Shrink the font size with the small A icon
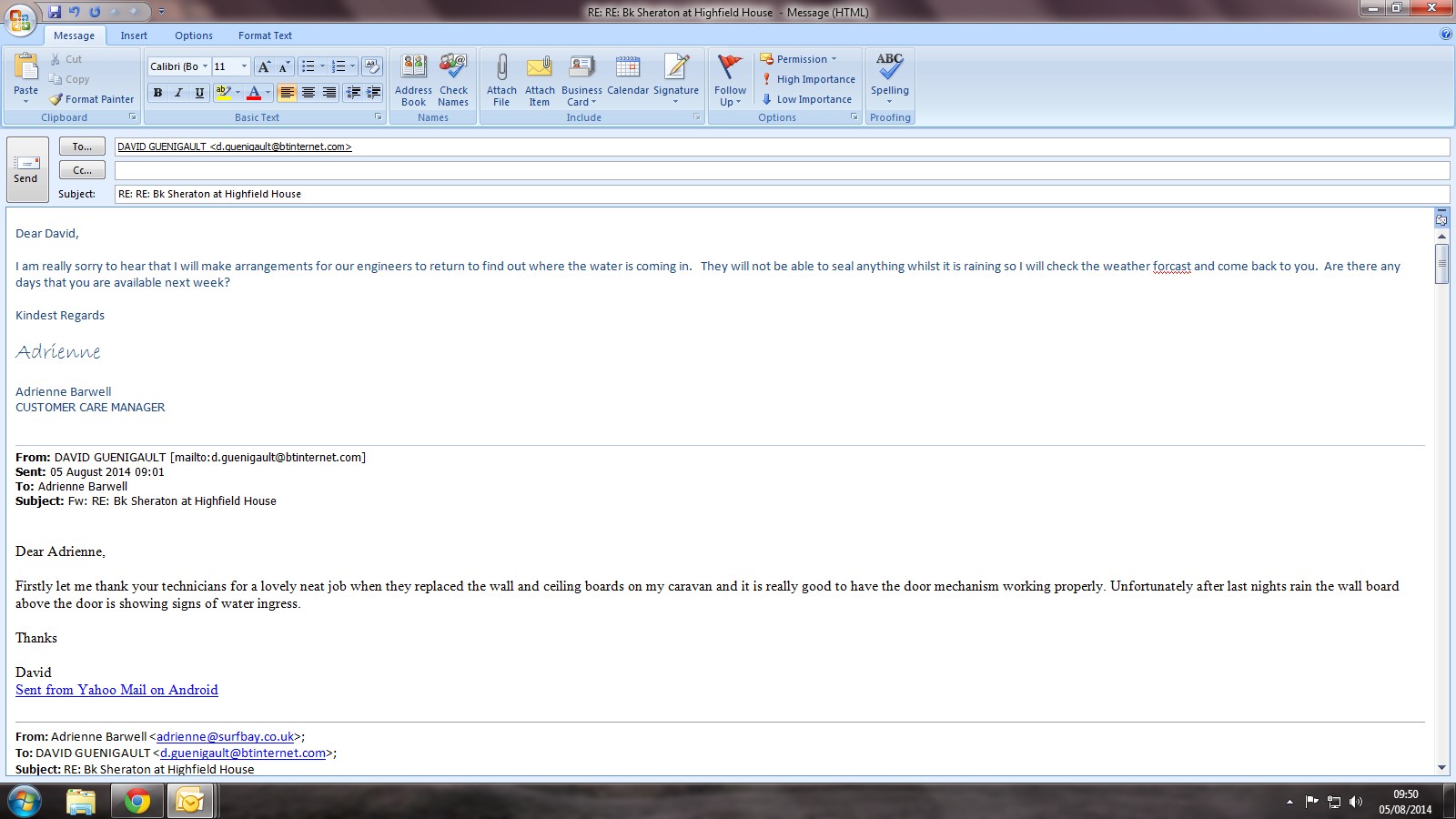This screenshot has height=819, width=1456. pyautogui.click(x=283, y=66)
